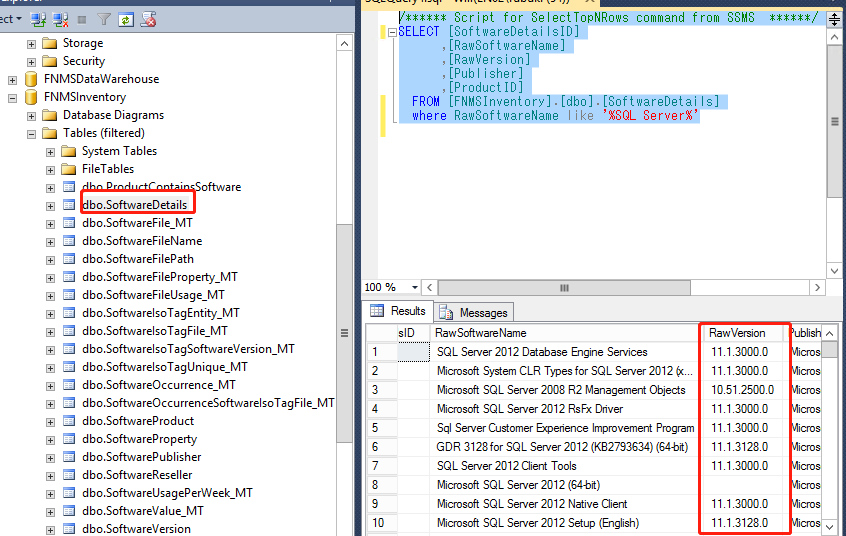Click the Stop icon in Object Explorer toolbar
Image resolution: width=846 pixels, height=536 pixels.
click(82, 20)
